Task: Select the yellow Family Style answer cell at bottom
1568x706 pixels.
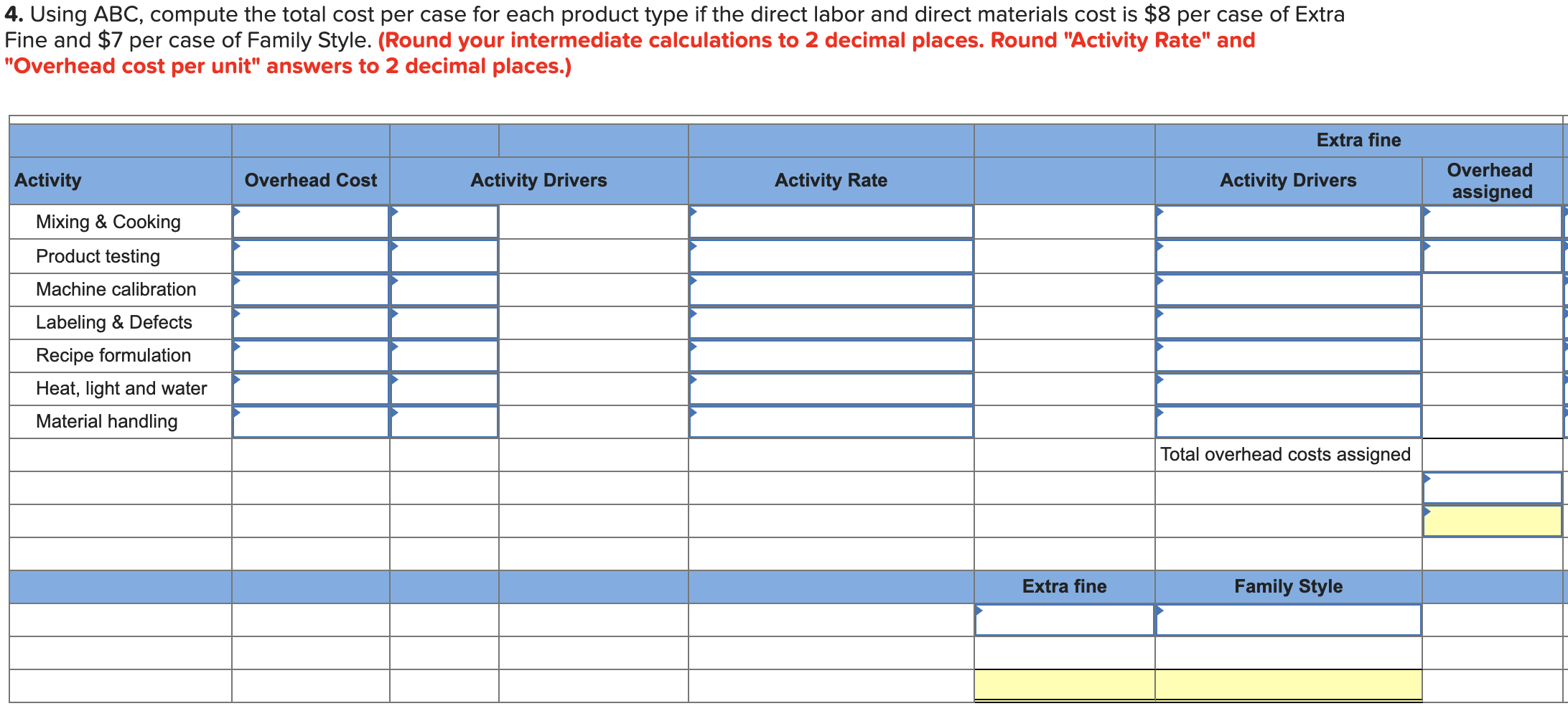Action: [x=1287, y=683]
